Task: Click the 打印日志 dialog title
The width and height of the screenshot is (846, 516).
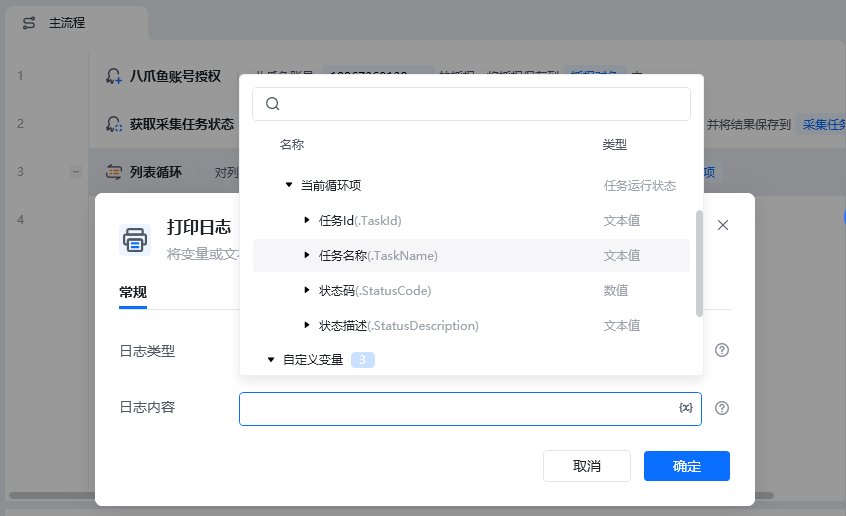Action: (x=199, y=227)
